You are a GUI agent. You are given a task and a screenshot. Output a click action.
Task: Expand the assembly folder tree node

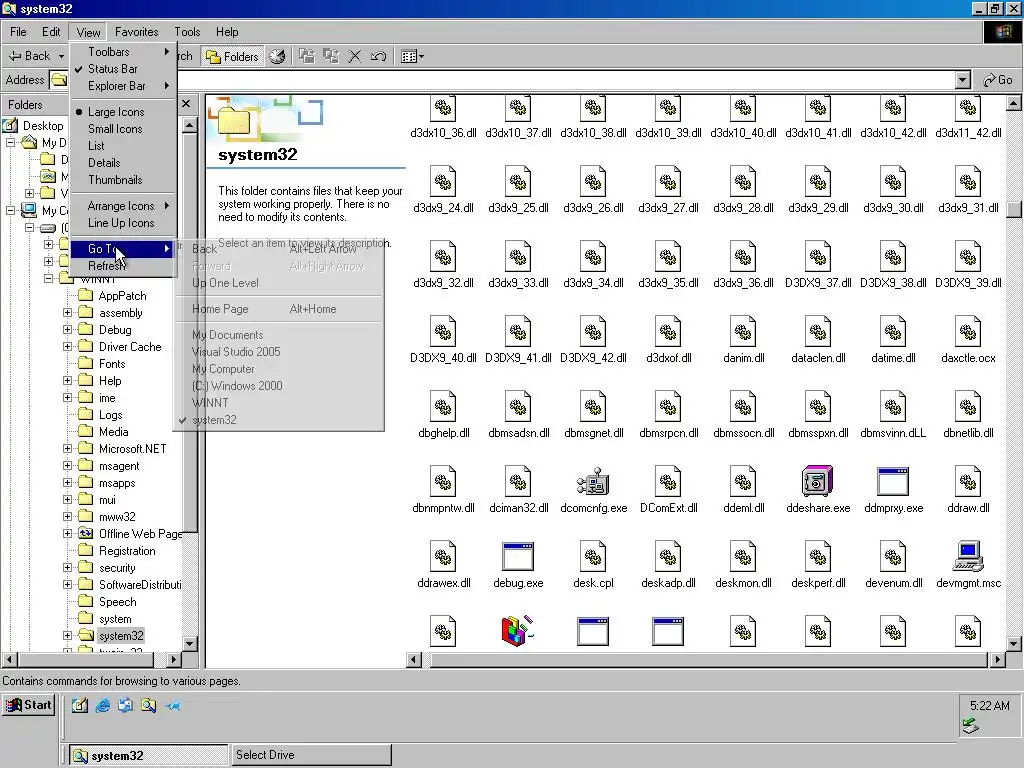[x=67, y=313]
